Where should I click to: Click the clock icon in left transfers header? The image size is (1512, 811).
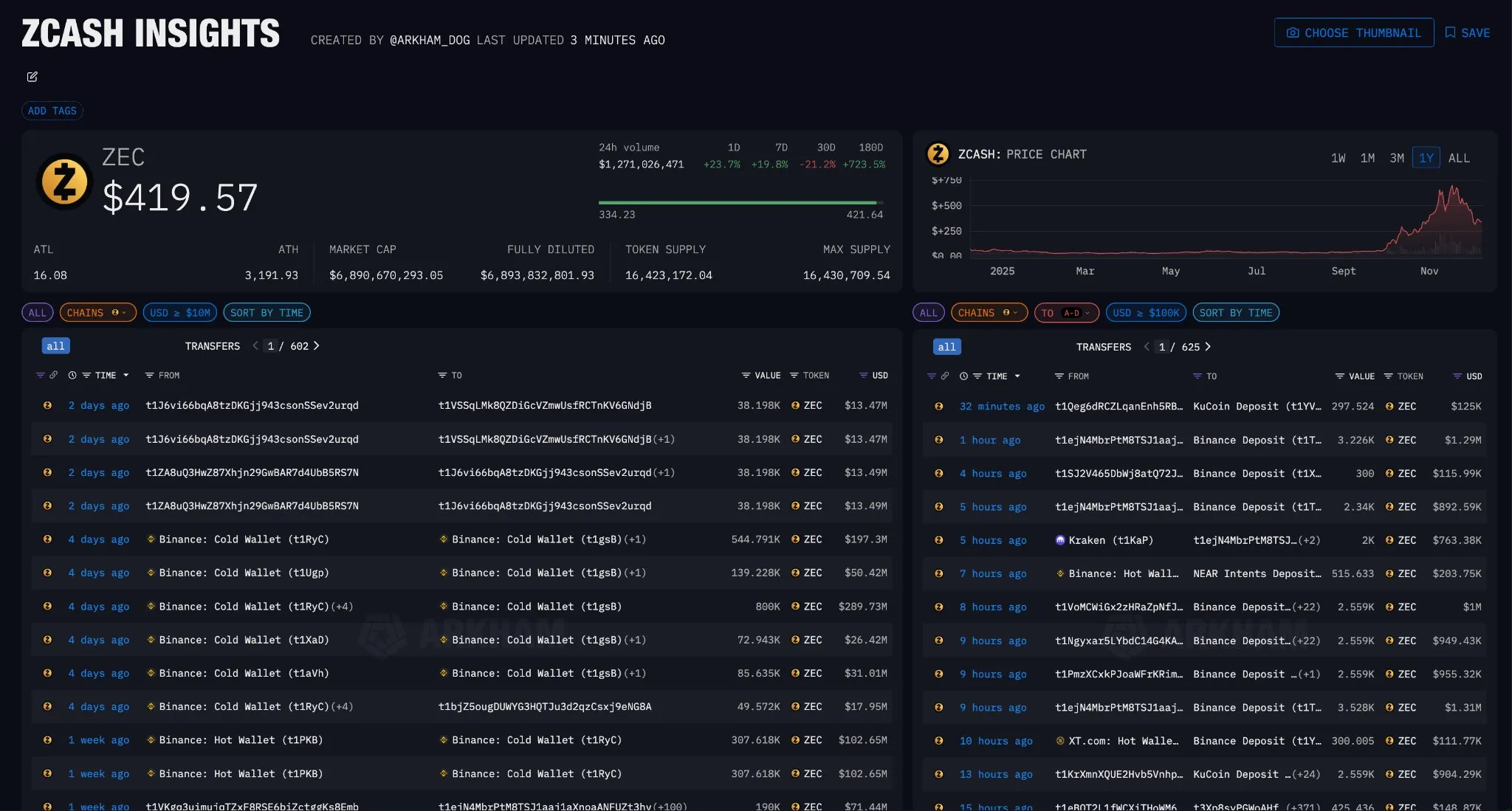[x=72, y=376]
